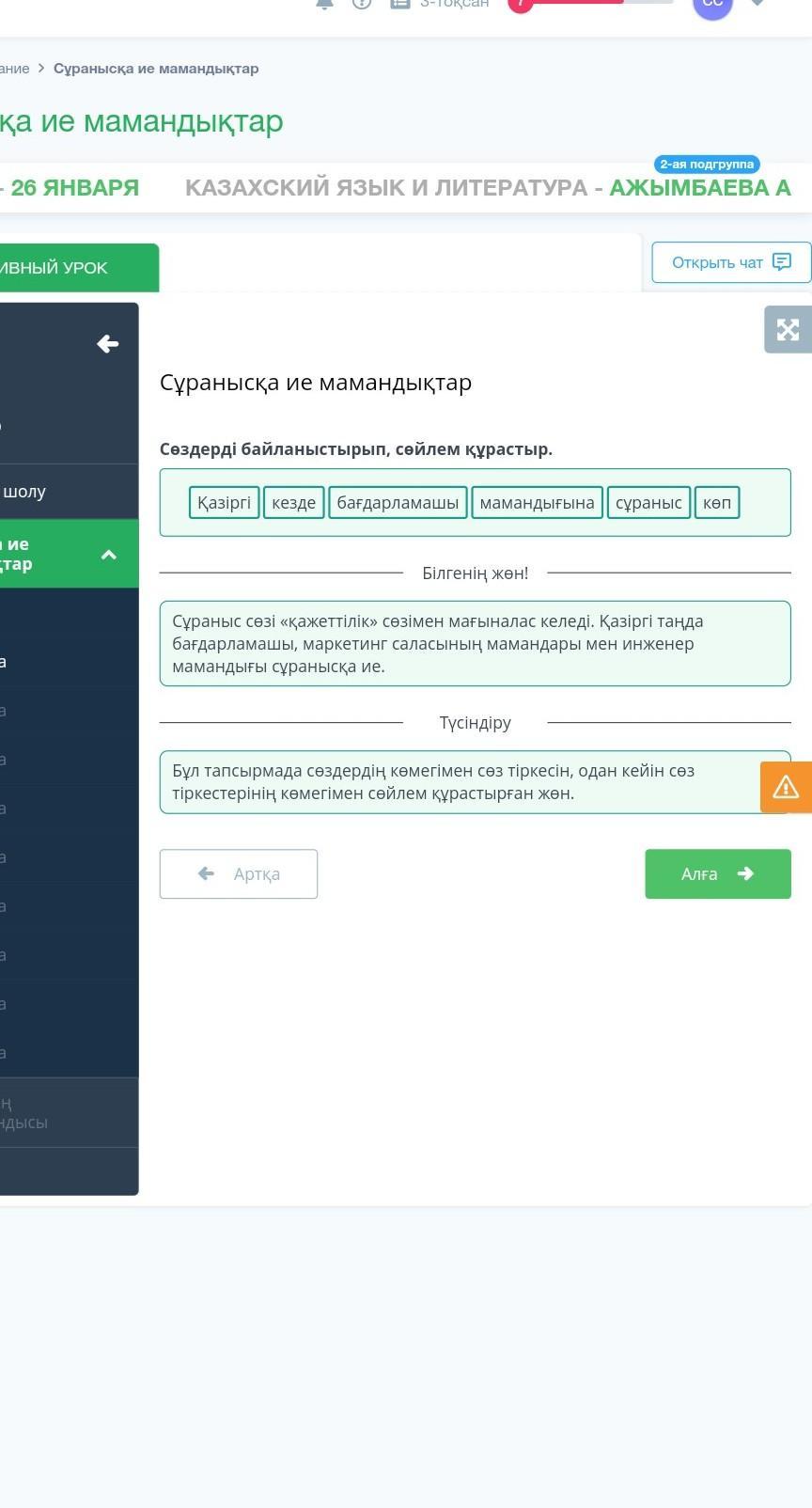The height and width of the screenshot is (1508, 812).
Task: Go forward with the Алға button
Action: coord(717,874)
